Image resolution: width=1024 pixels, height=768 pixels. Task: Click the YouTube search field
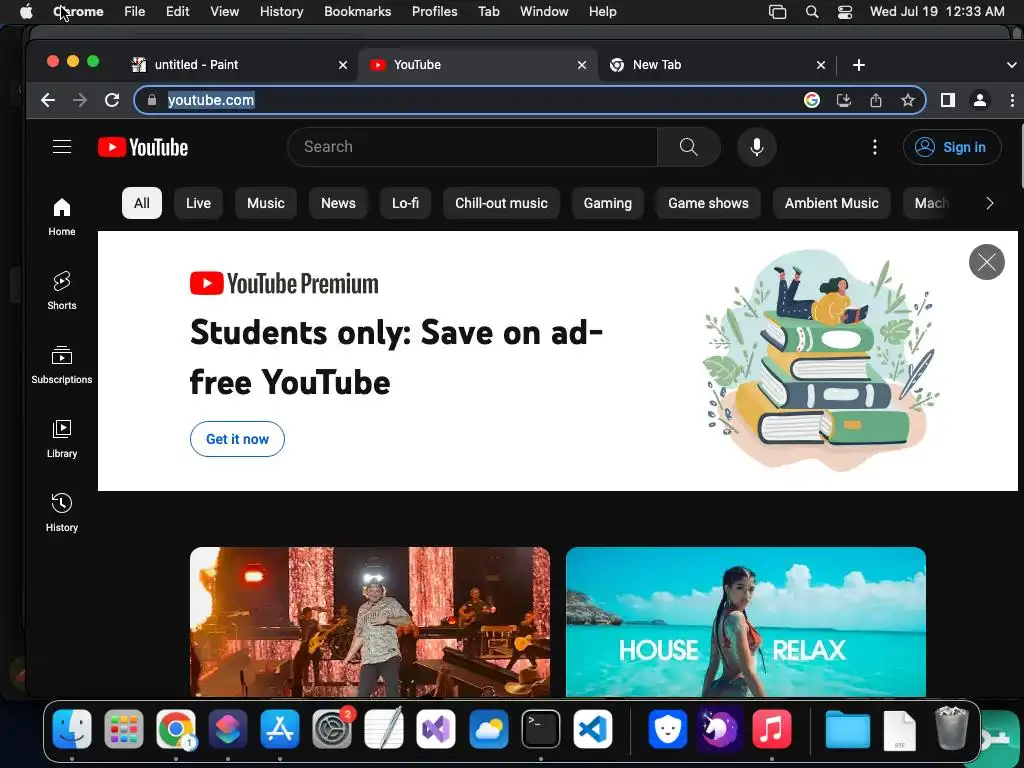coord(472,147)
